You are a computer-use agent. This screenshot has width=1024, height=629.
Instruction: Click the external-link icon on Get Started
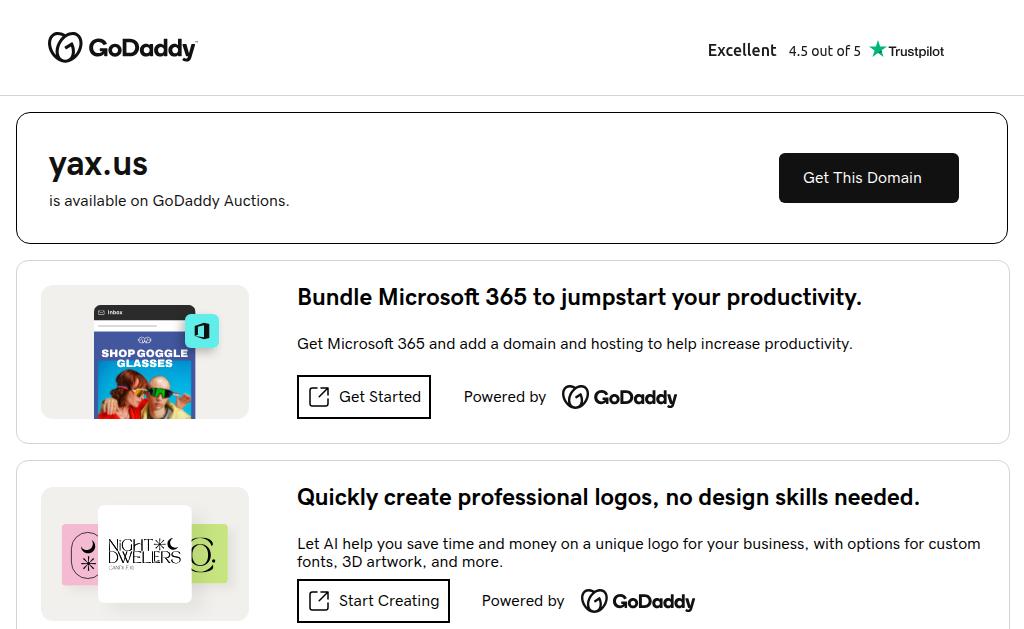point(319,397)
